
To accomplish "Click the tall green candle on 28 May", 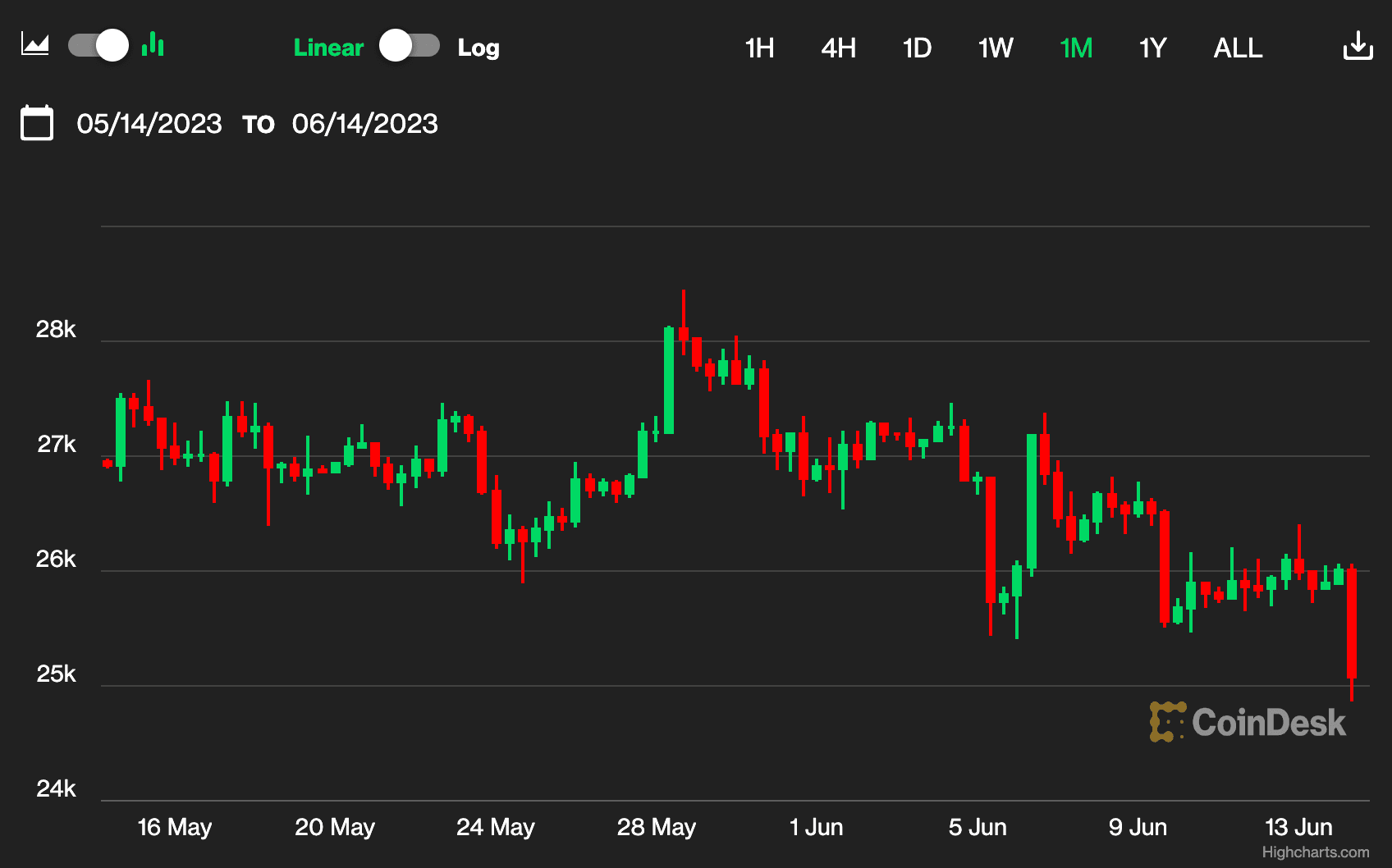I will [x=669, y=380].
